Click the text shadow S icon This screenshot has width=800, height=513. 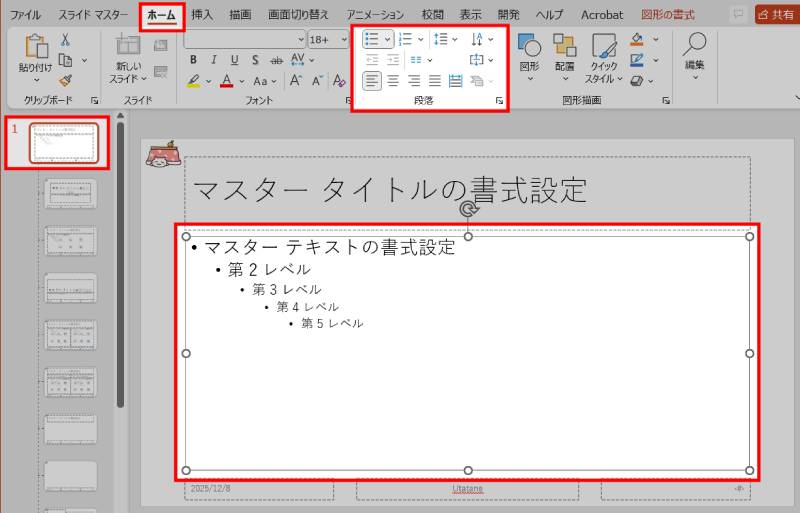255,60
